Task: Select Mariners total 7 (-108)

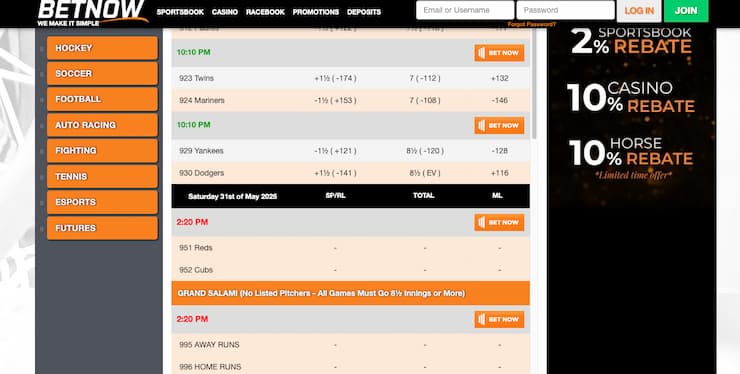Action: pos(425,101)
